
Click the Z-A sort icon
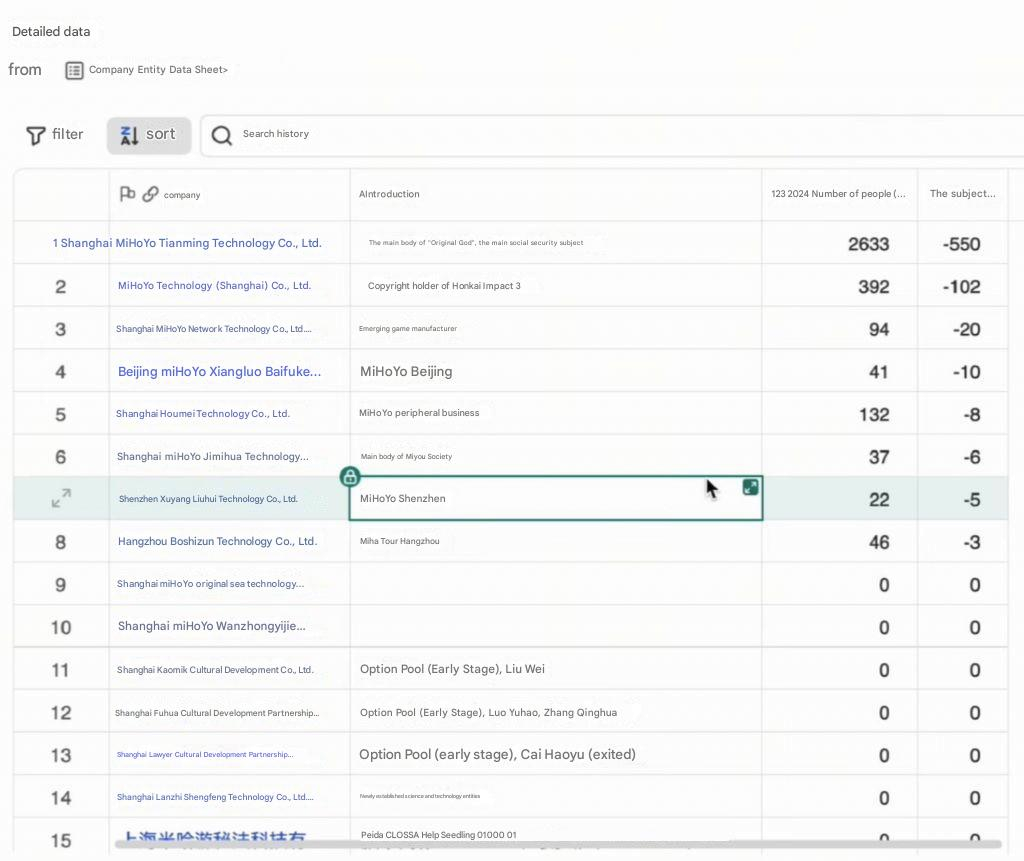[129, 135]
